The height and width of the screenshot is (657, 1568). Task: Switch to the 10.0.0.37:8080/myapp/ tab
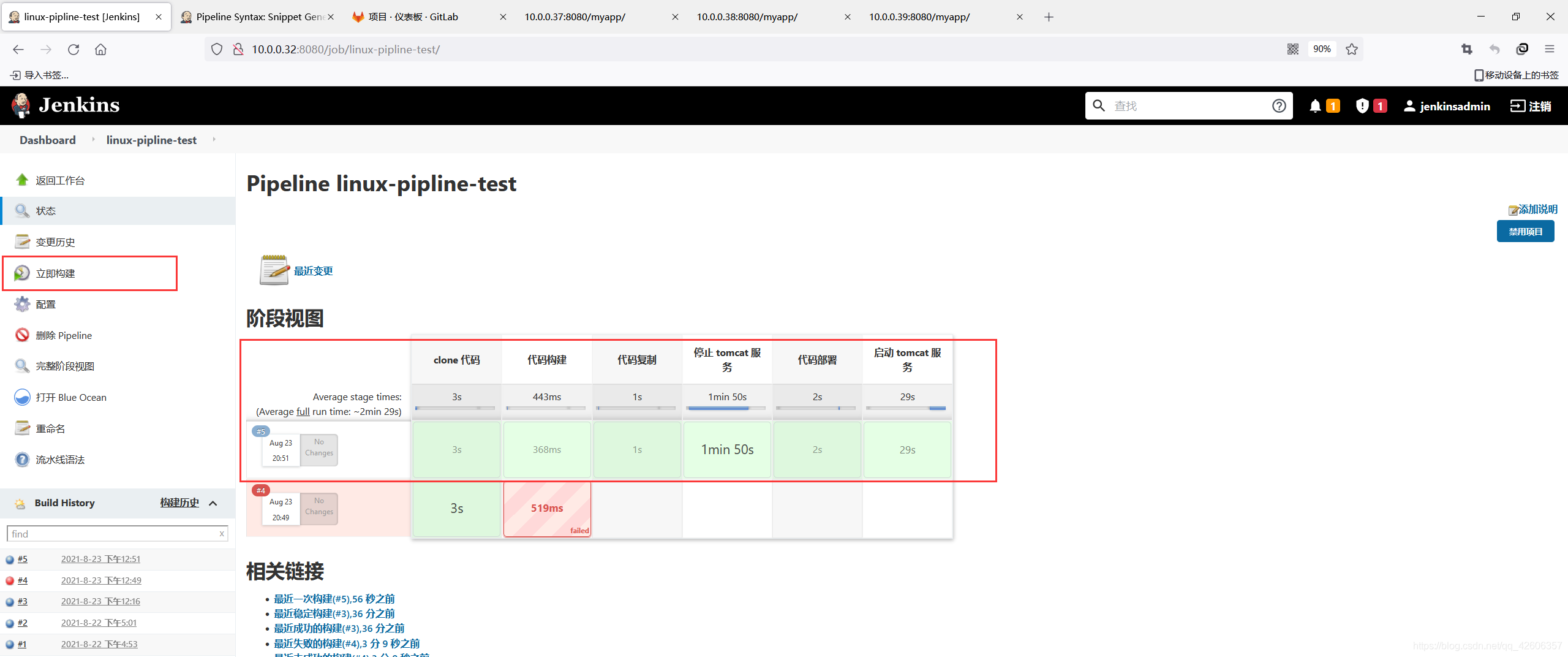point(600,17)
